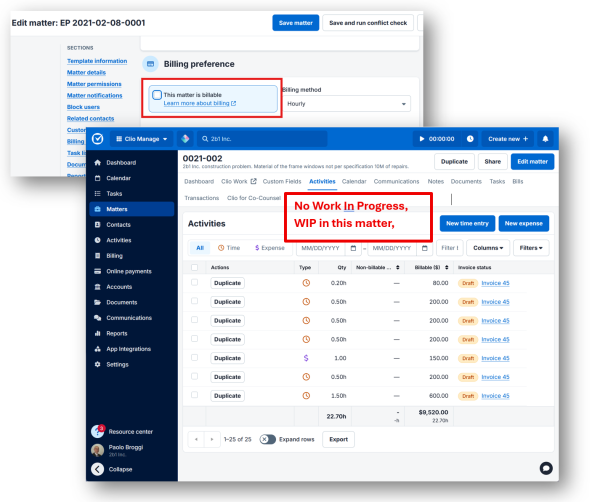
Task: Select the checkbox of the 150.00 expense row
Action: click(x=194, y=357)
